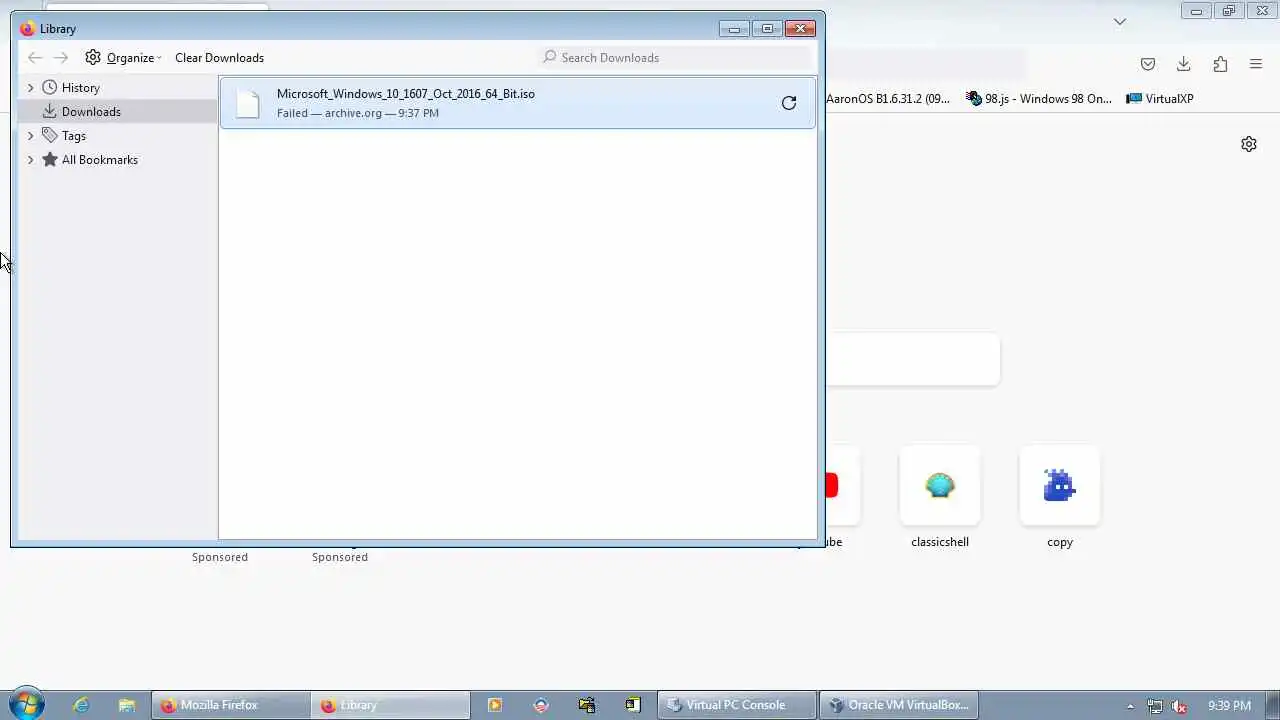
Task: Click the network tray icon
Action: click(1155, 706)
